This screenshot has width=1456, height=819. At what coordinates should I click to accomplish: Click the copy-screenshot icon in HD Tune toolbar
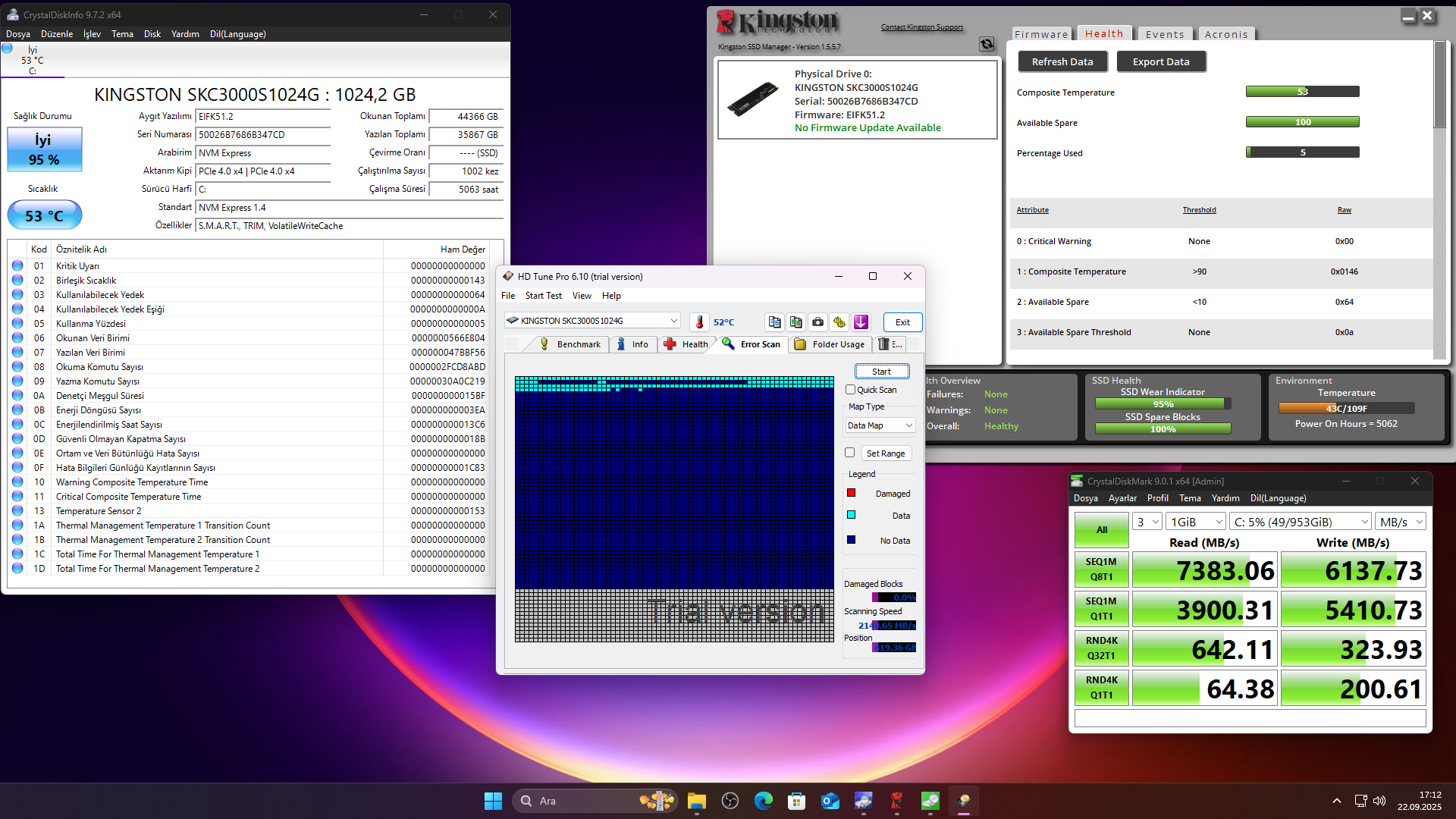(796, 322)
